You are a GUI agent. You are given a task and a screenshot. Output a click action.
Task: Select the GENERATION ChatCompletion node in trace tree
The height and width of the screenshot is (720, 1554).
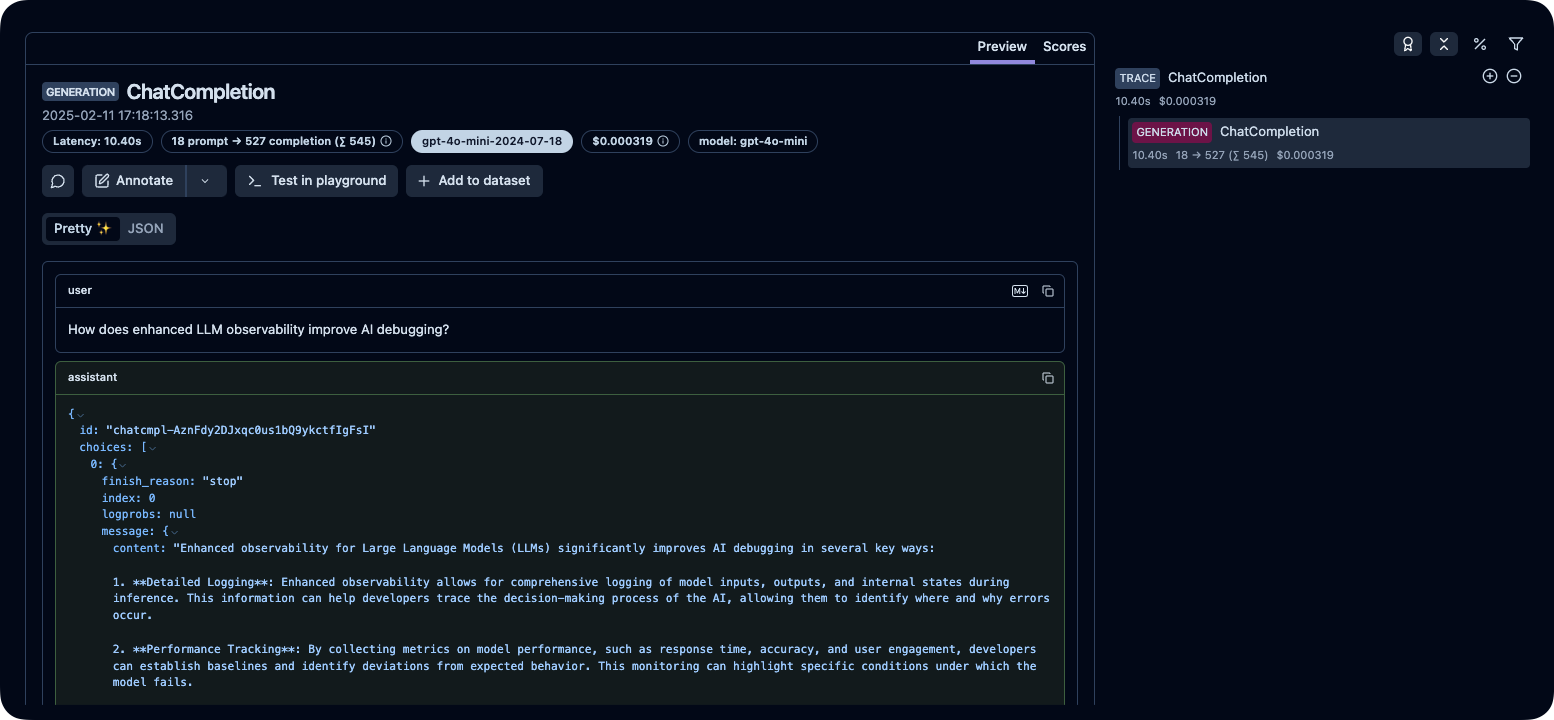tap(1328, 143)
